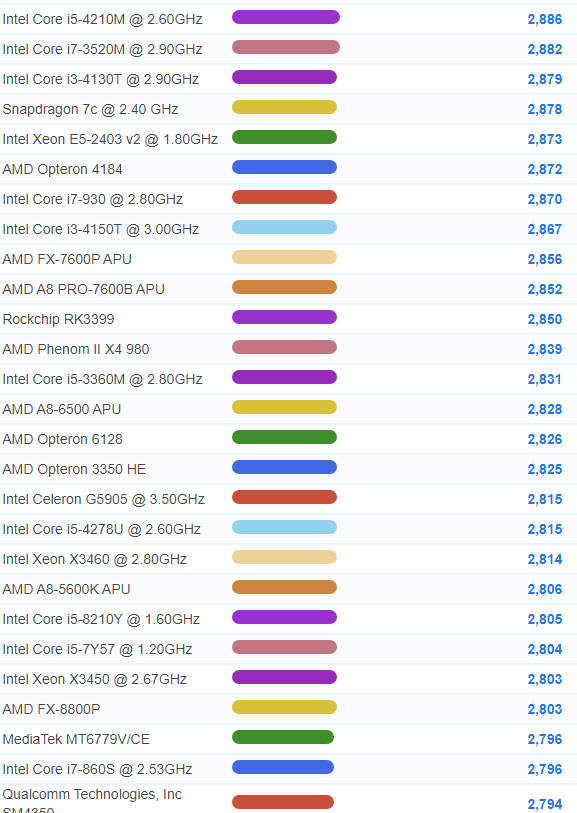This screenshot has height=813, width=577.
Task: Click Intel Core i5-7Y57 @ 1.20GHz
Action: point(97,650)
